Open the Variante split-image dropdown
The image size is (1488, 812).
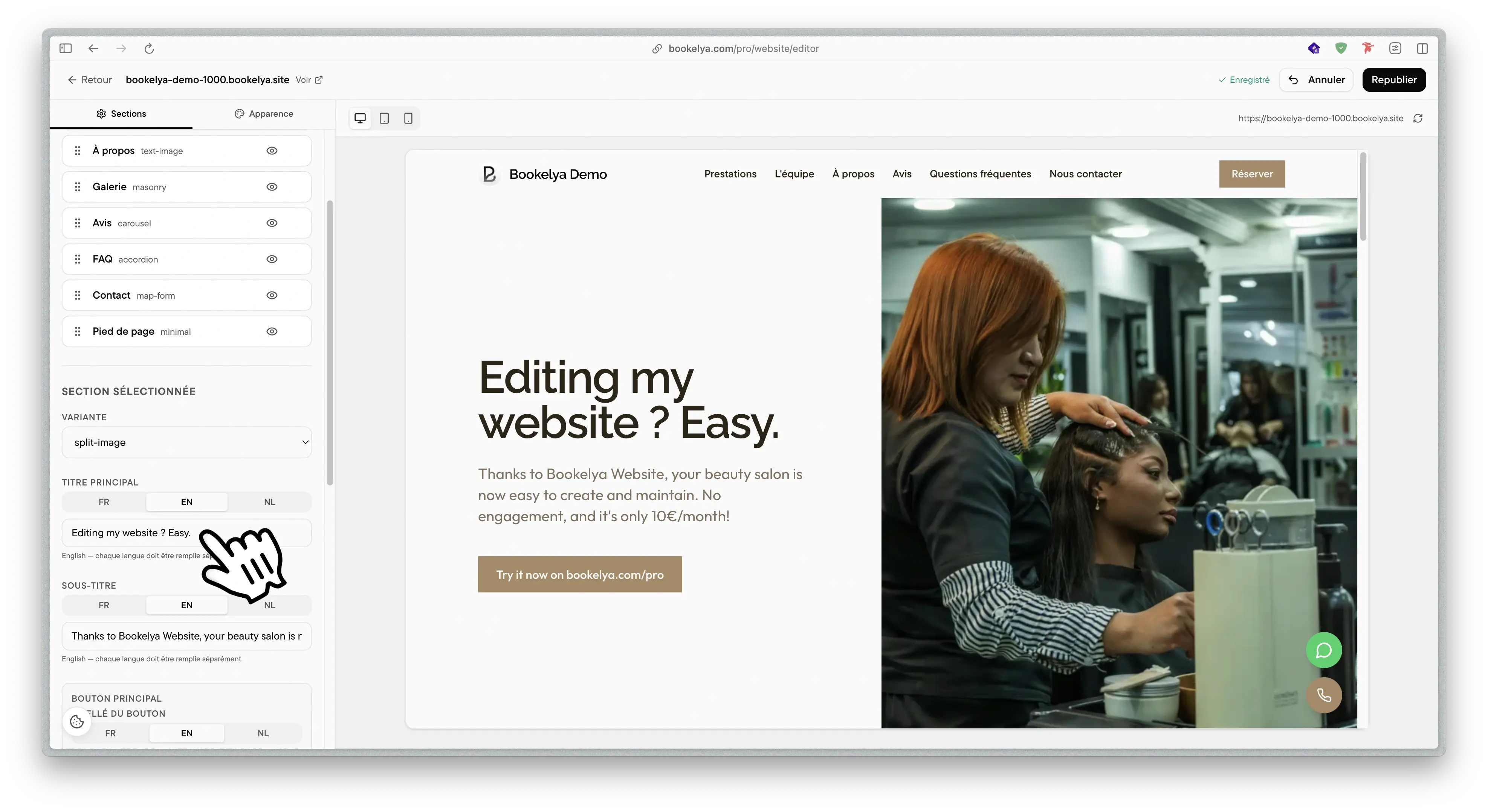pos(186,443)
